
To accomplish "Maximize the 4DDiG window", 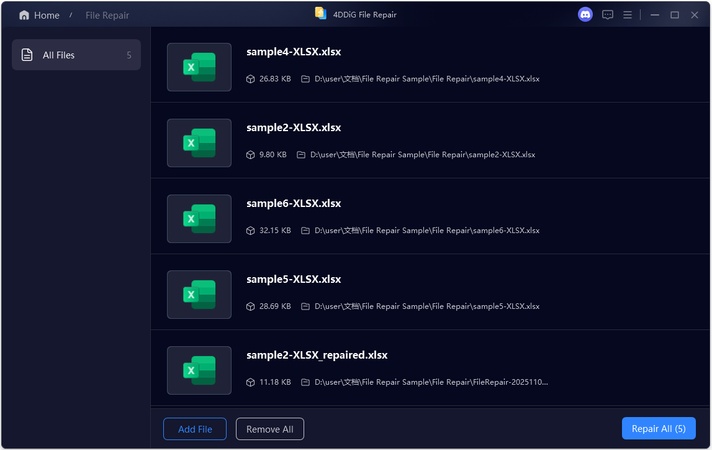I will coord(675,15).
